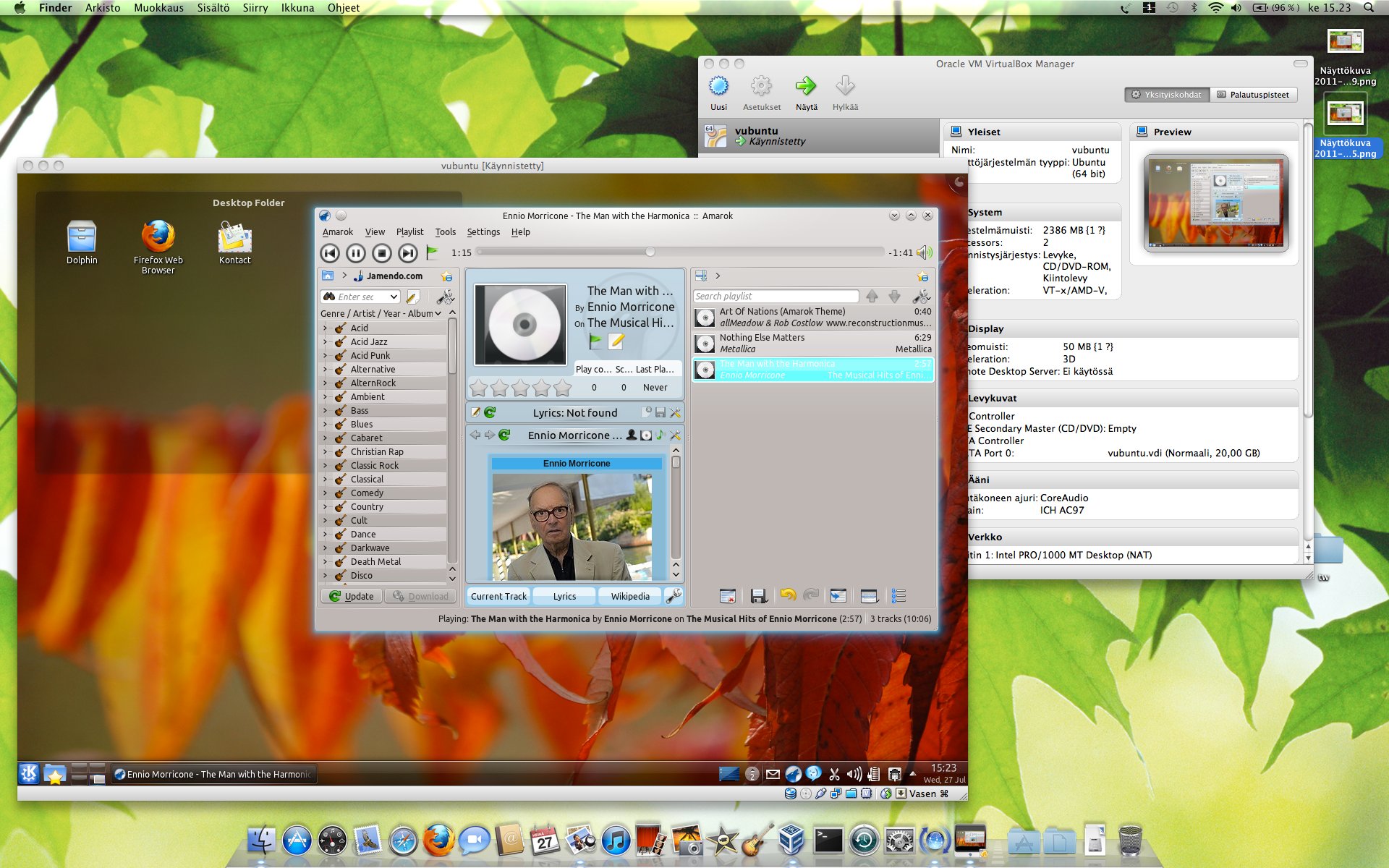Image resolution: width=1389 pixels, height=868 pixels.
Task: Open Jamendo collection wrench settings
Action: click(x=445, y=297)
